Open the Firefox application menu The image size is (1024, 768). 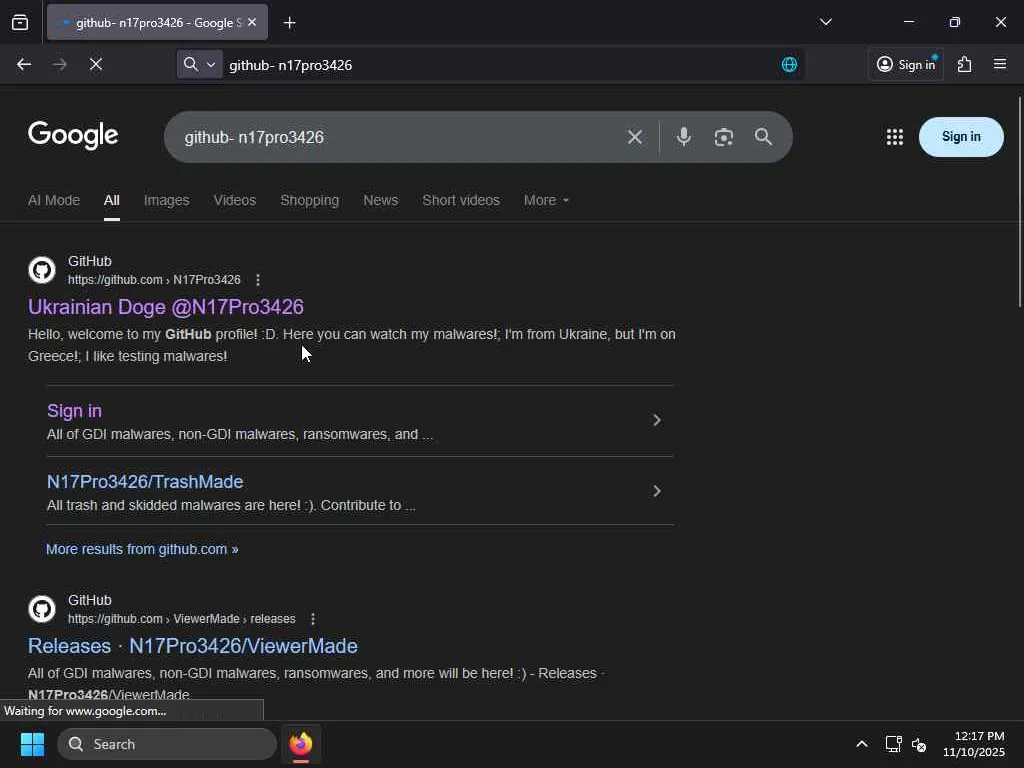pyautogui.click(x=1000, y=64)
